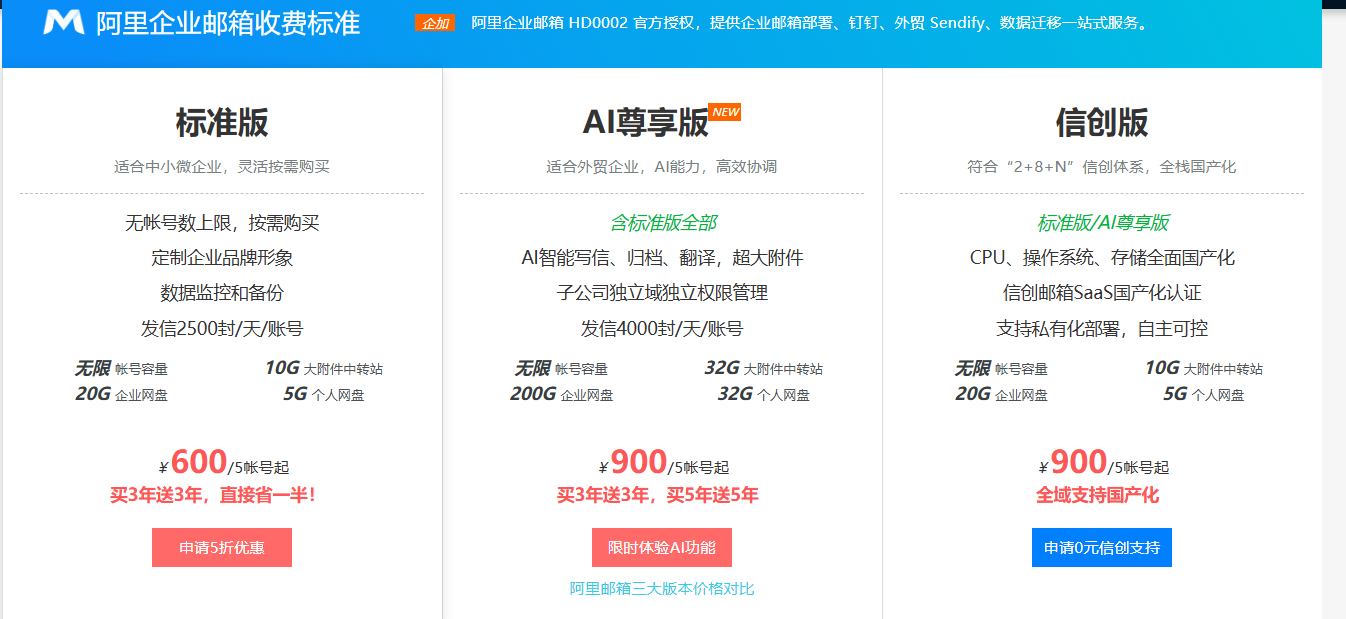Click the 阿里企业邮箱收费标准 header title
Screen dimensions: 1346x619
point(228,23)
